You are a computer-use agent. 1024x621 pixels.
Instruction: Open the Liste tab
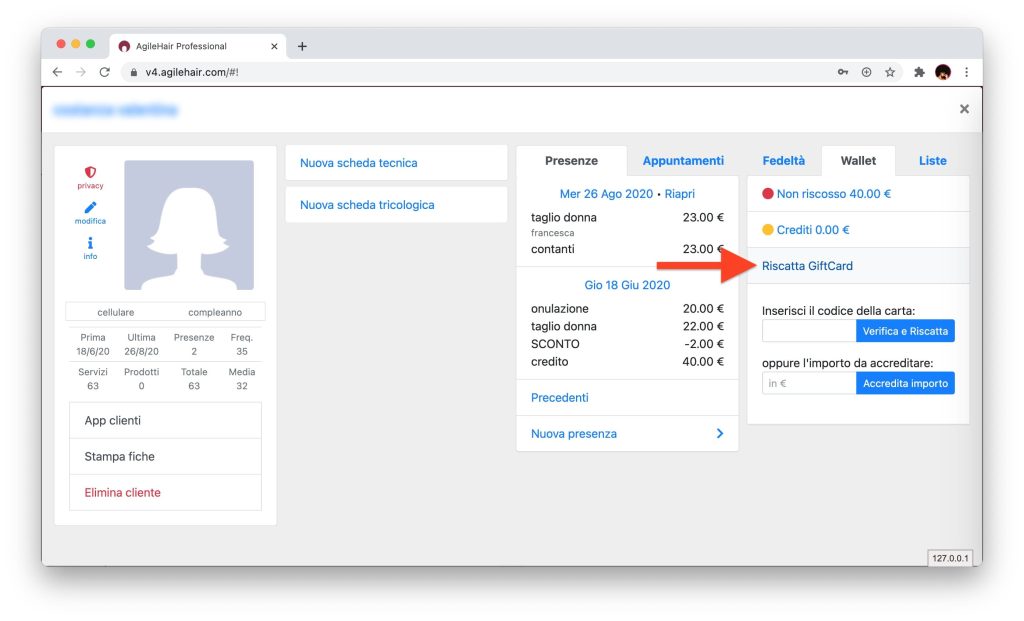pyautogui.click(x=932, y=161)
